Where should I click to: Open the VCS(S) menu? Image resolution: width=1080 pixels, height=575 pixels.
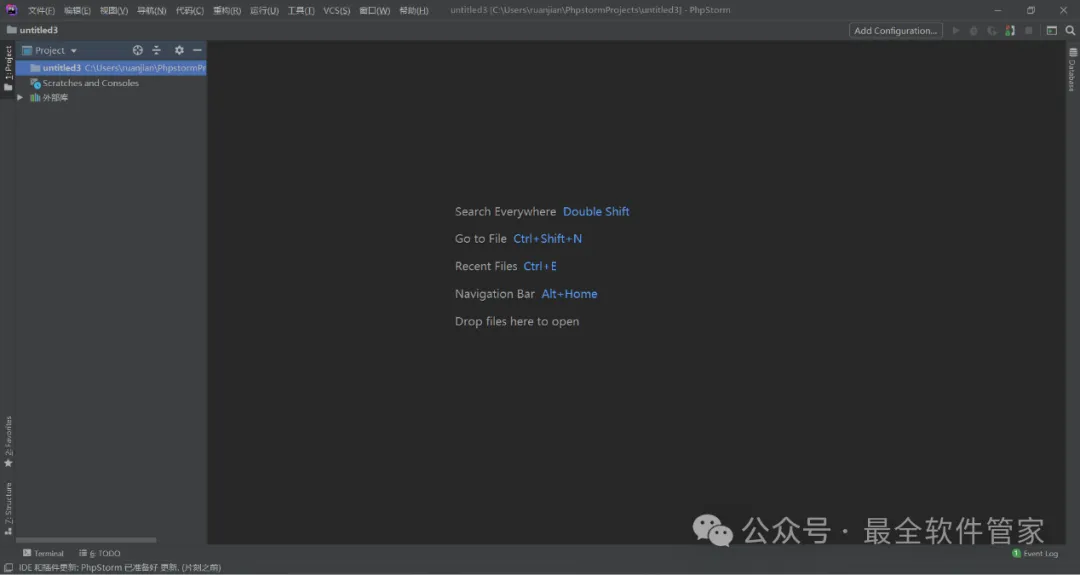pyautogui.click(x=337, y=10)
